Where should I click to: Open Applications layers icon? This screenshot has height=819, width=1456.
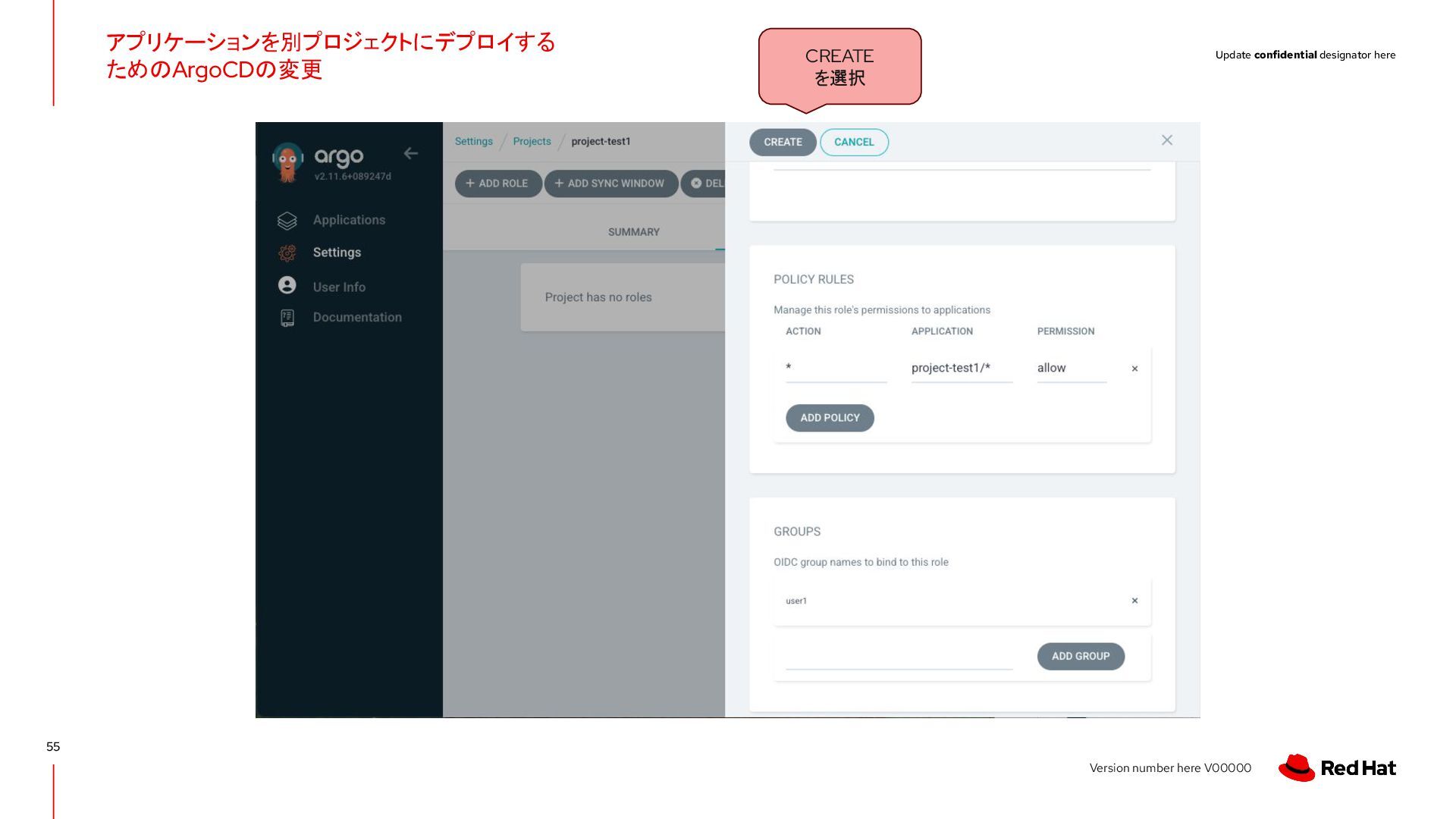pos(287,221)
